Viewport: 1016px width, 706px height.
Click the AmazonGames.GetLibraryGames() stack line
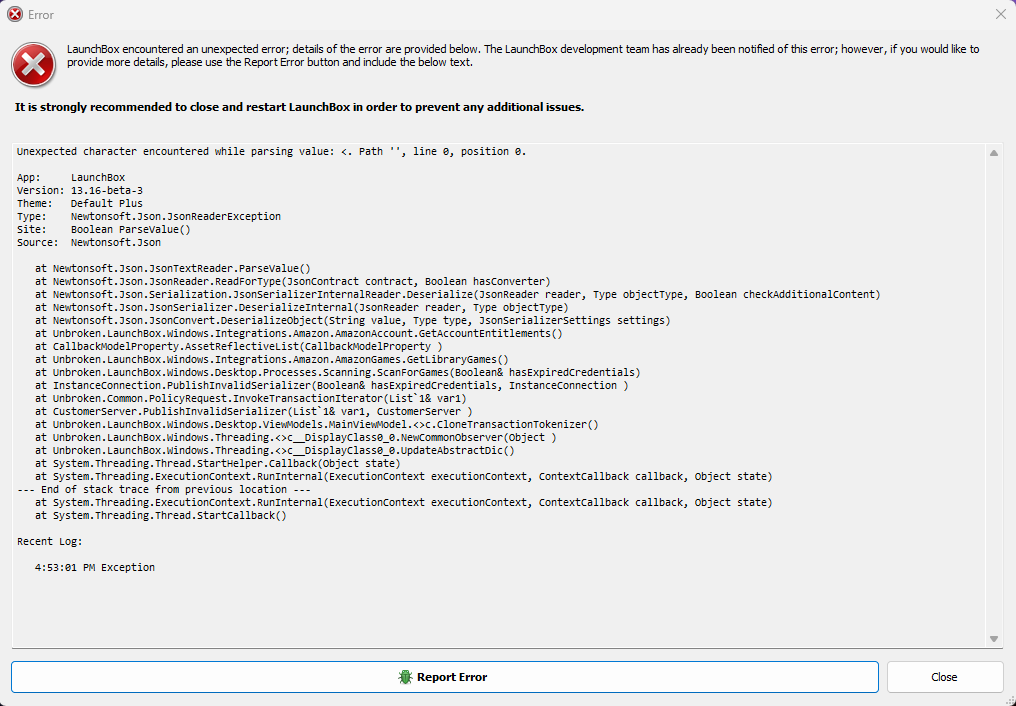tap(271, 359)
